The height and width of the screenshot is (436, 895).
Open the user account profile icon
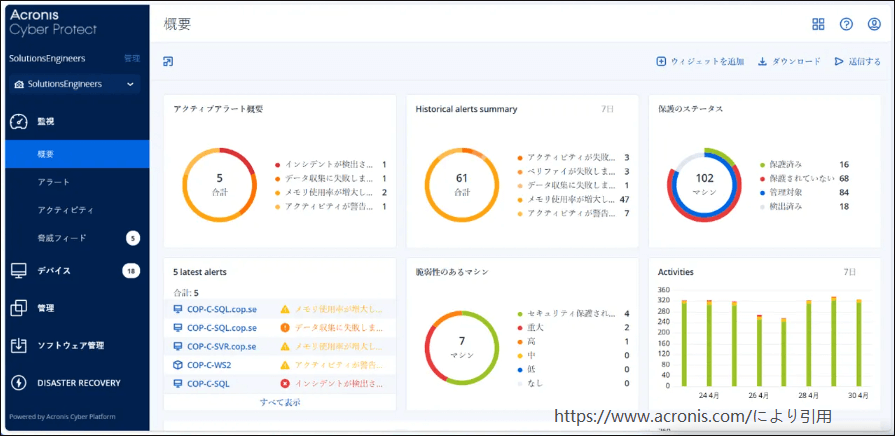coord(874,24)
